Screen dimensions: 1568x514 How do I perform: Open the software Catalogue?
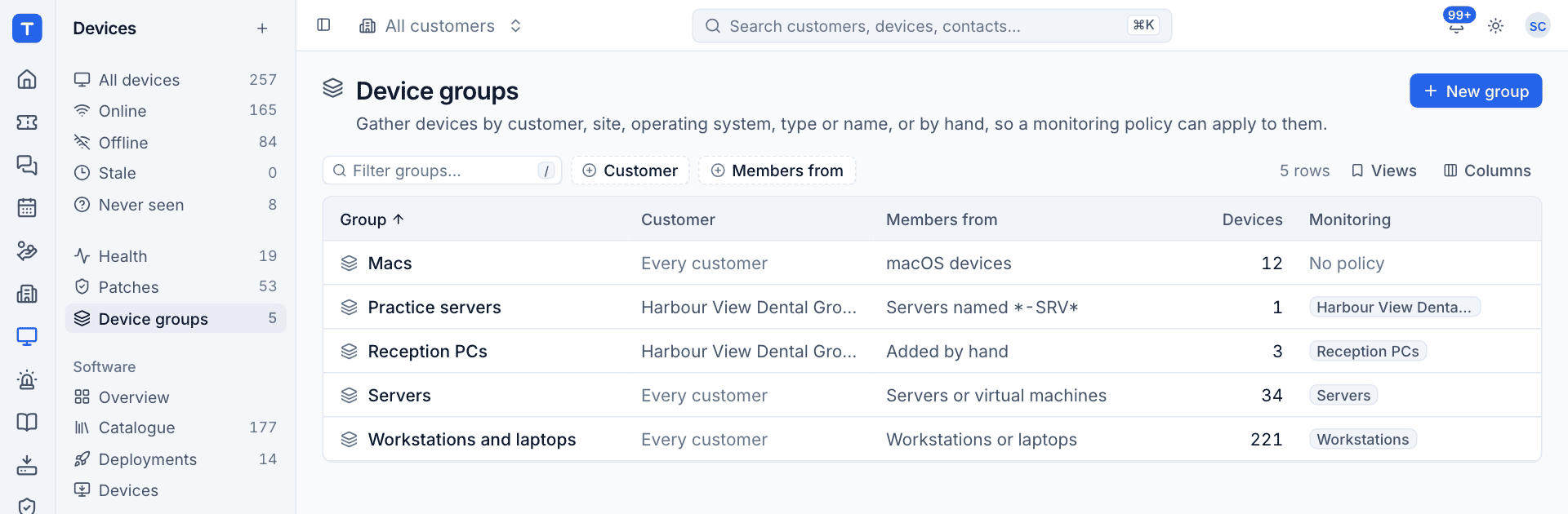pos(176,428)
